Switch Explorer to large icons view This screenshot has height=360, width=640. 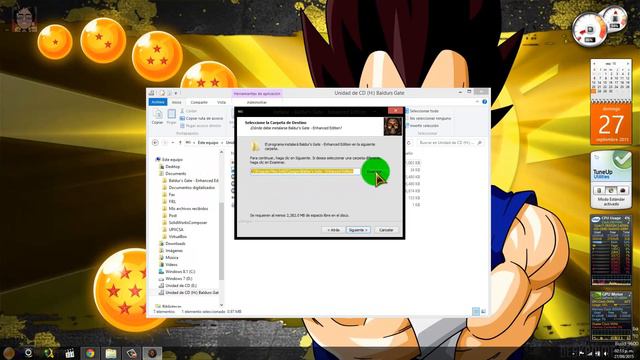pos(484,311)
